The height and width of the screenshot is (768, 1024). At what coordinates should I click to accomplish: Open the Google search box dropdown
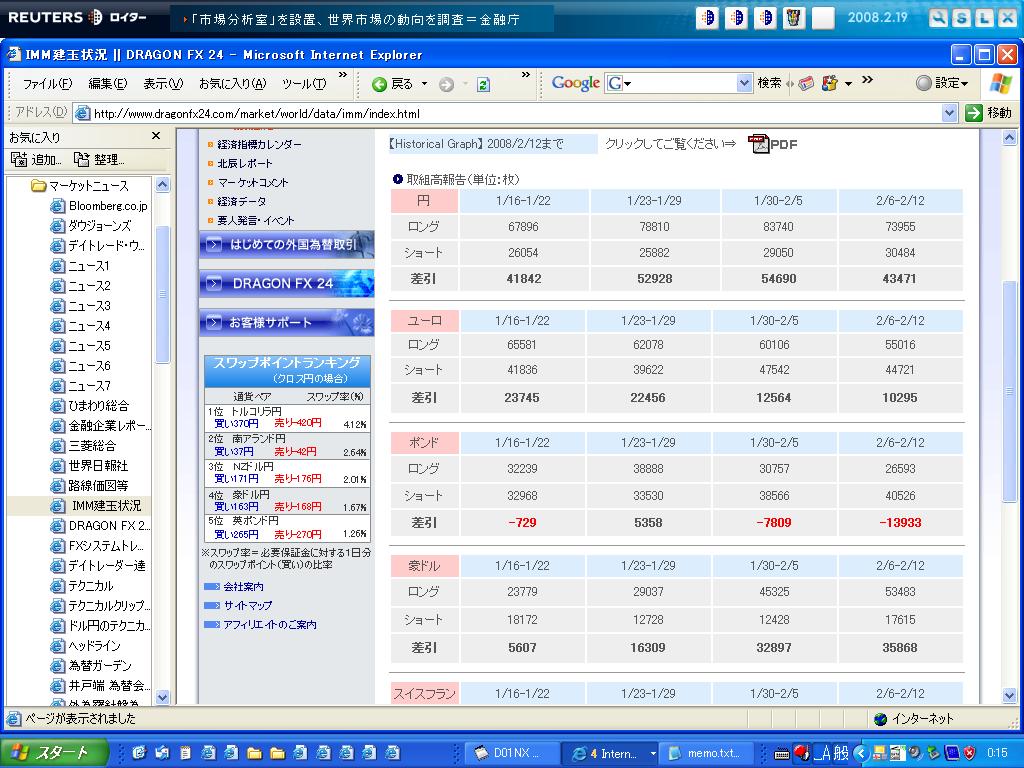(744, 82)
